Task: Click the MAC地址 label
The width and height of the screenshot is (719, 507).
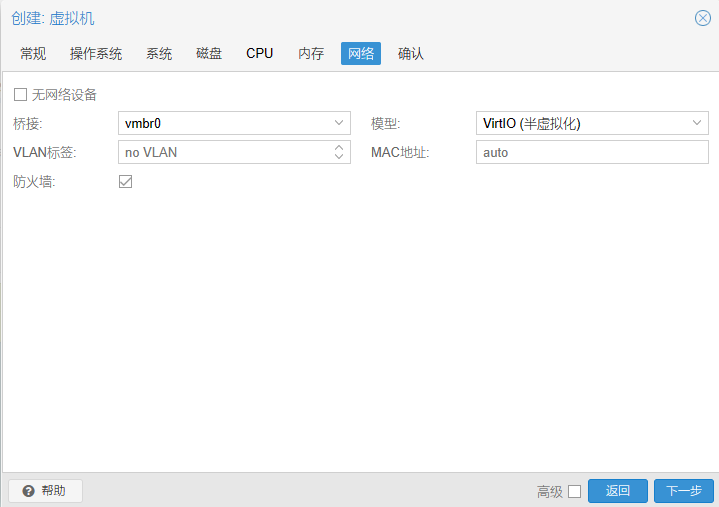Action: coord(400,152)
